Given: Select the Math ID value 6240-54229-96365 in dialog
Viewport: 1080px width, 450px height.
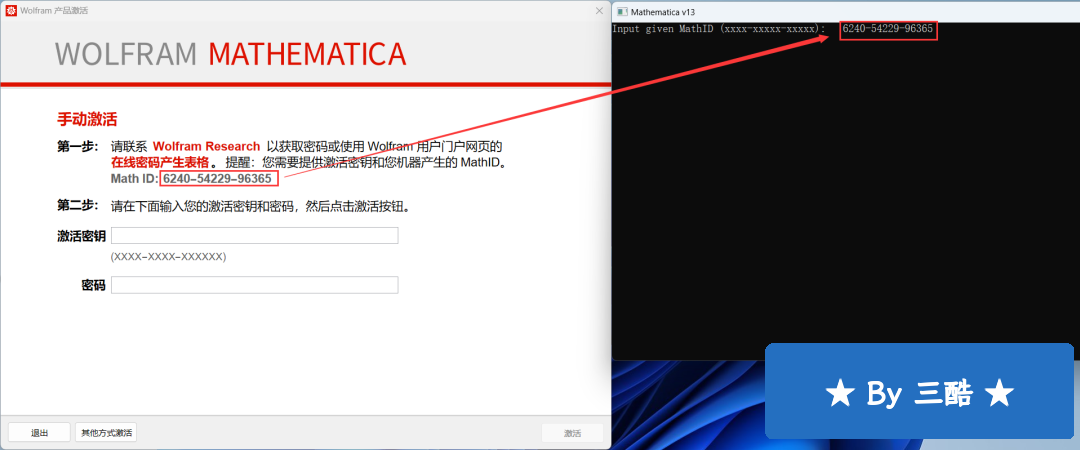Looking at the screenshot, I should coord(218,179).
